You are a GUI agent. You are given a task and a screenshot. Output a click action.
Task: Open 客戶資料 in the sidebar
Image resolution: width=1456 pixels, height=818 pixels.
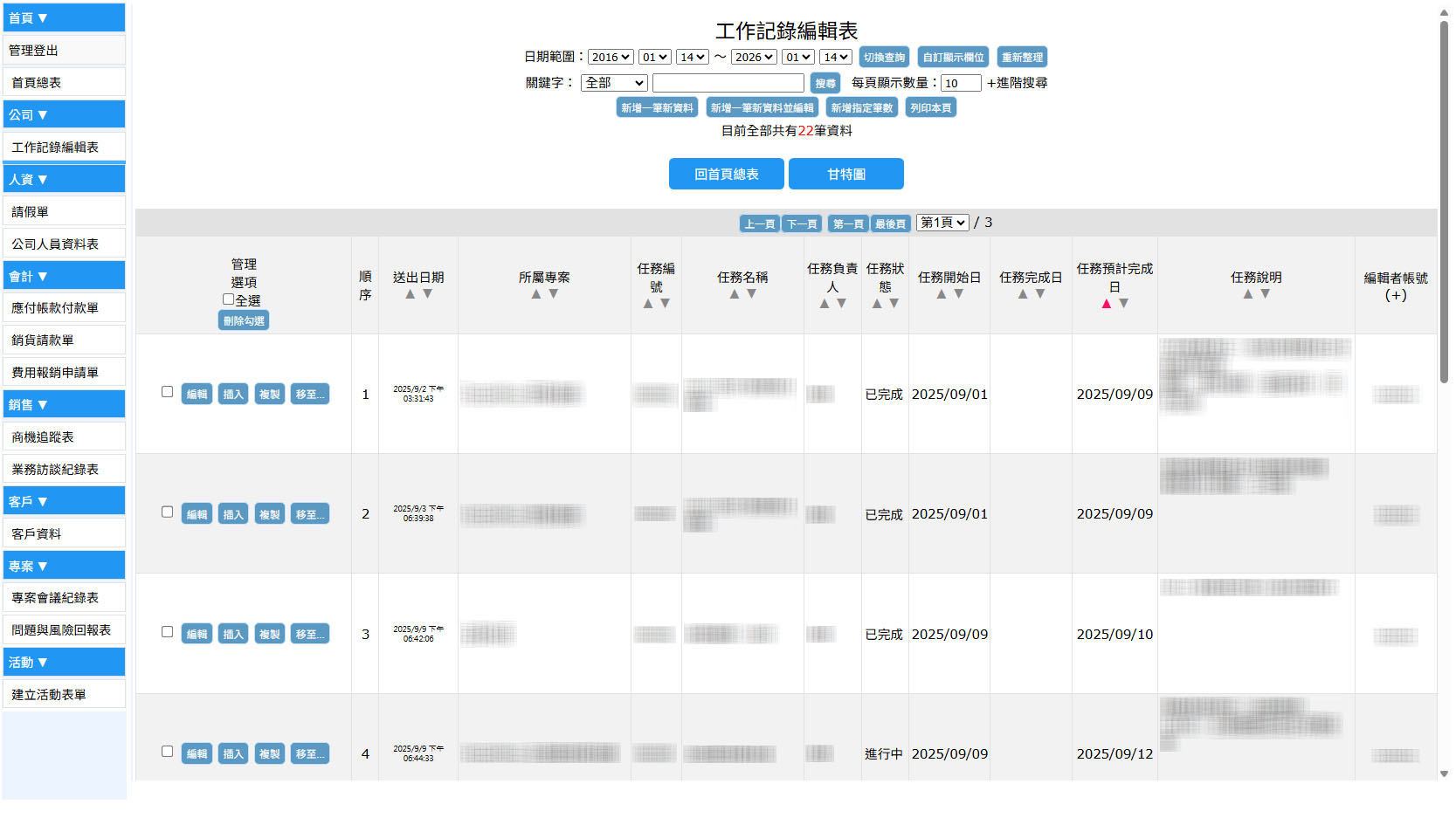[x=64, y=533]
